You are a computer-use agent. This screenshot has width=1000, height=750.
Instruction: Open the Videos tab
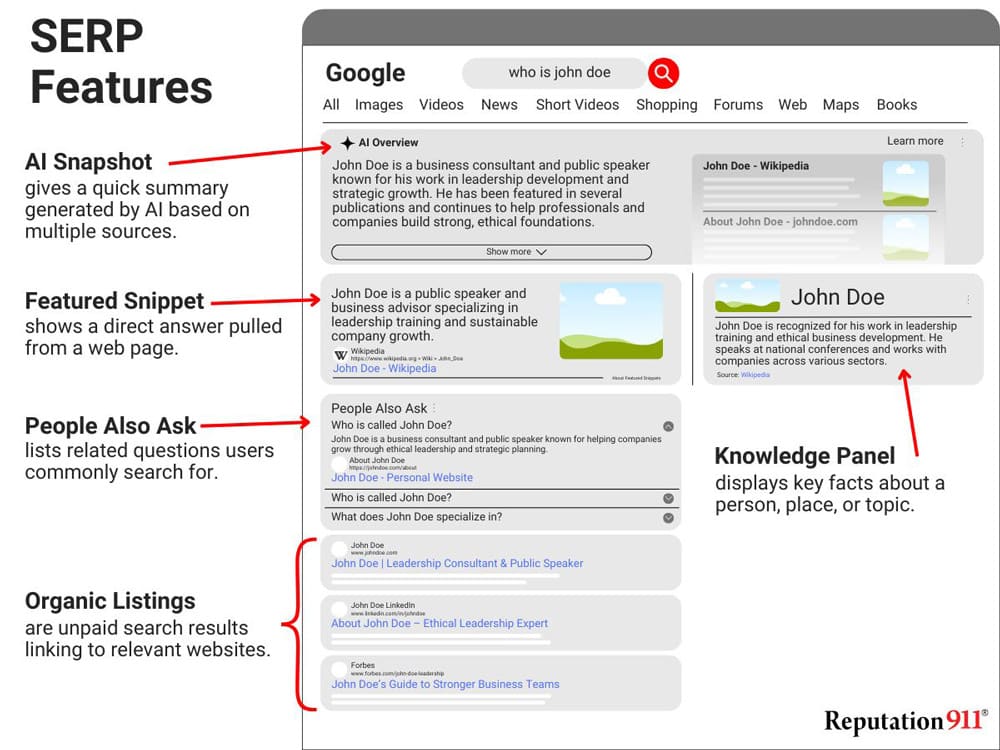click(x=441, y=105)
